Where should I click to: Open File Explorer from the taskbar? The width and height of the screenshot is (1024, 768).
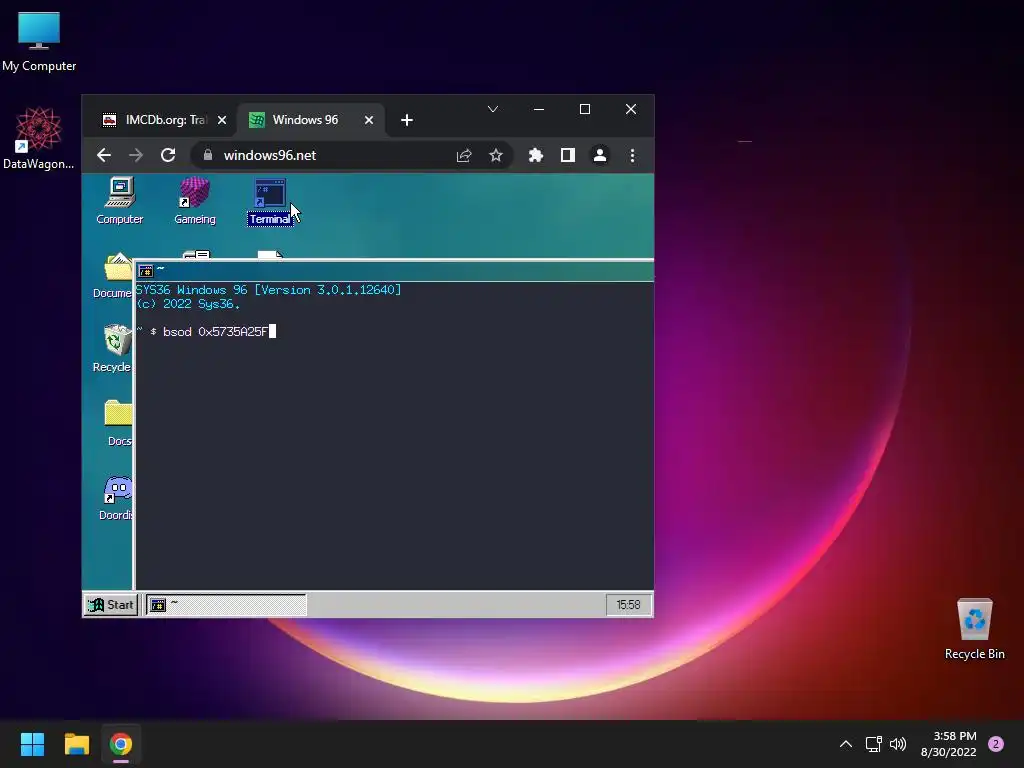point(76,744)
